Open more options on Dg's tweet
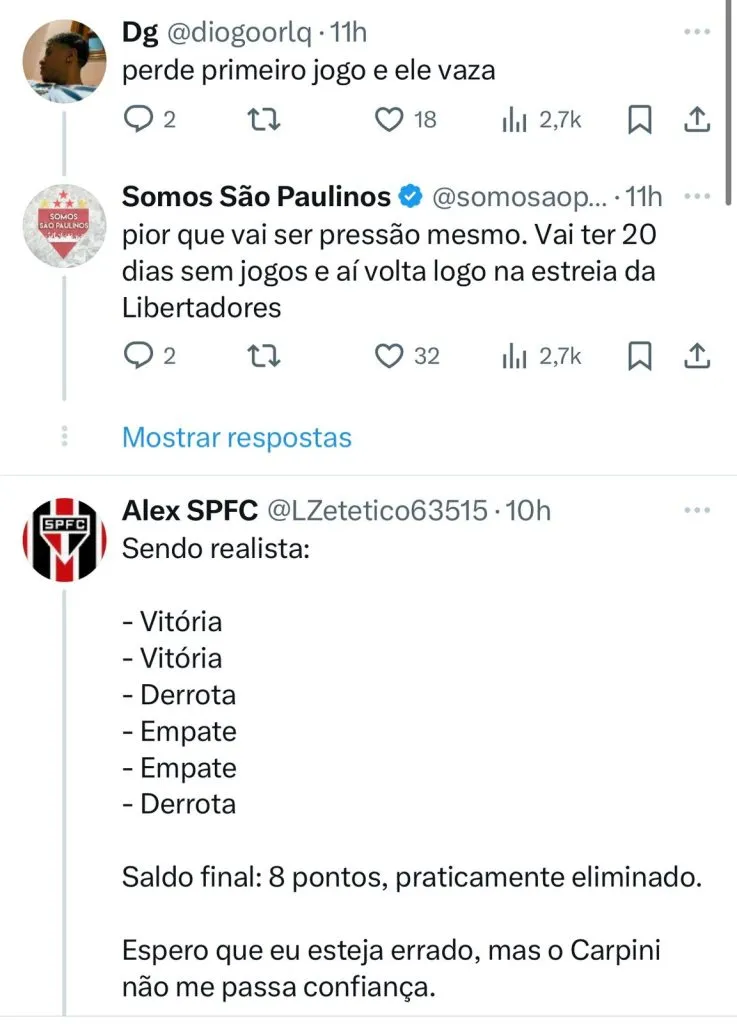737x1024 pixels. 696,32
